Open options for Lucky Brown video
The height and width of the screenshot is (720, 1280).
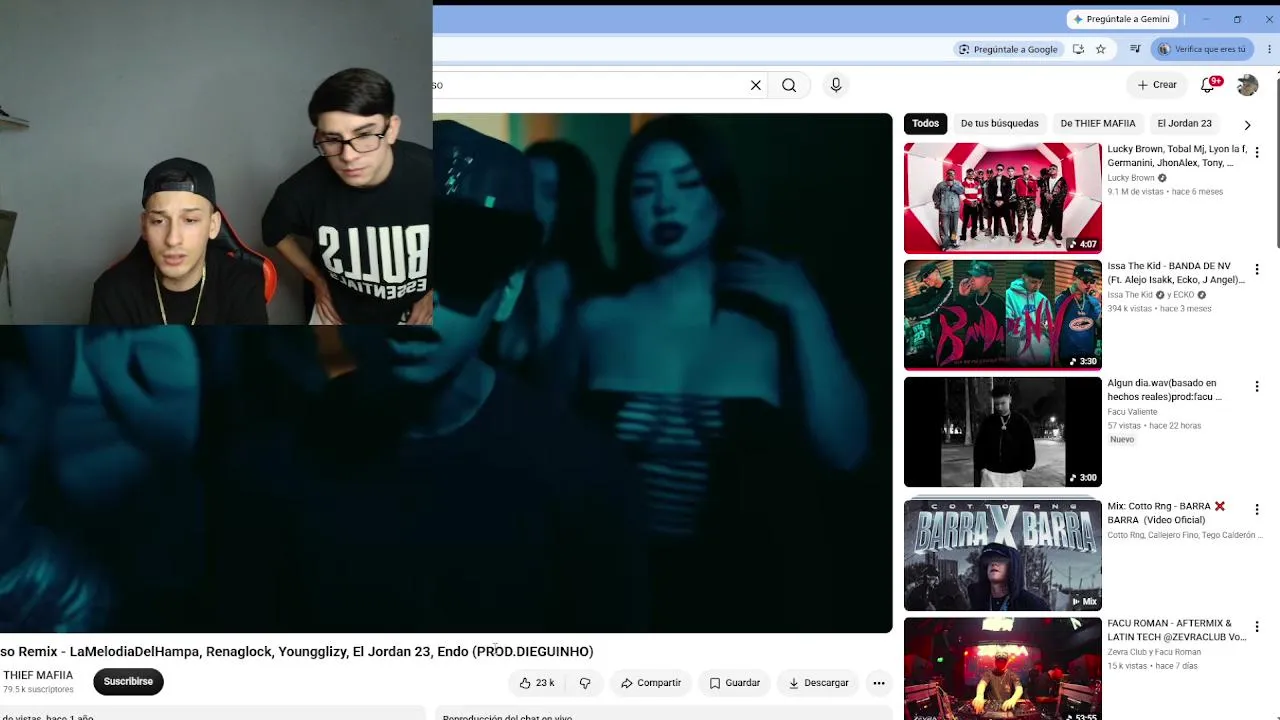[1257, 152]
